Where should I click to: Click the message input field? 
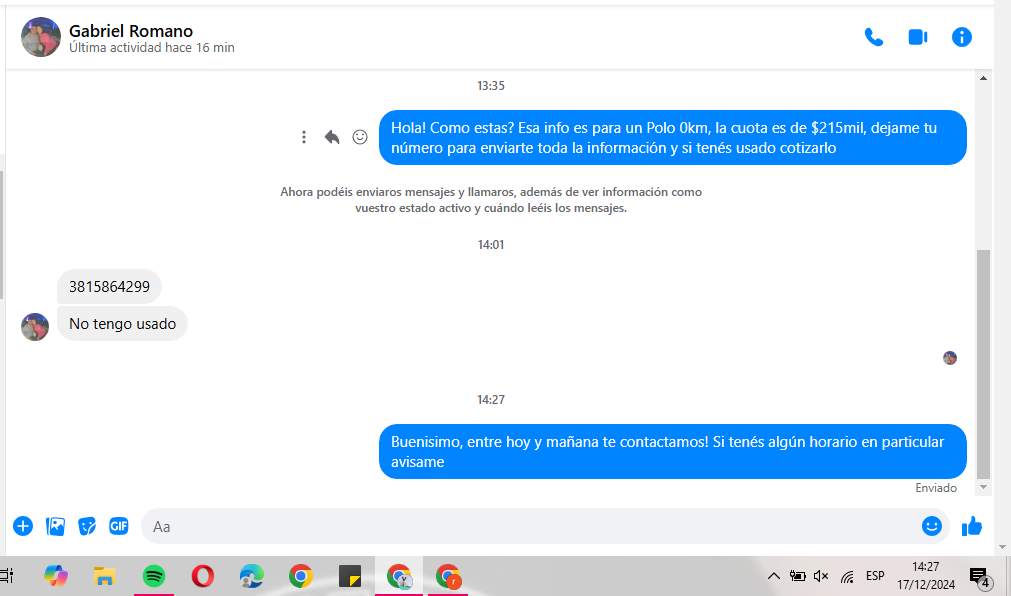(x=530, y=526)
